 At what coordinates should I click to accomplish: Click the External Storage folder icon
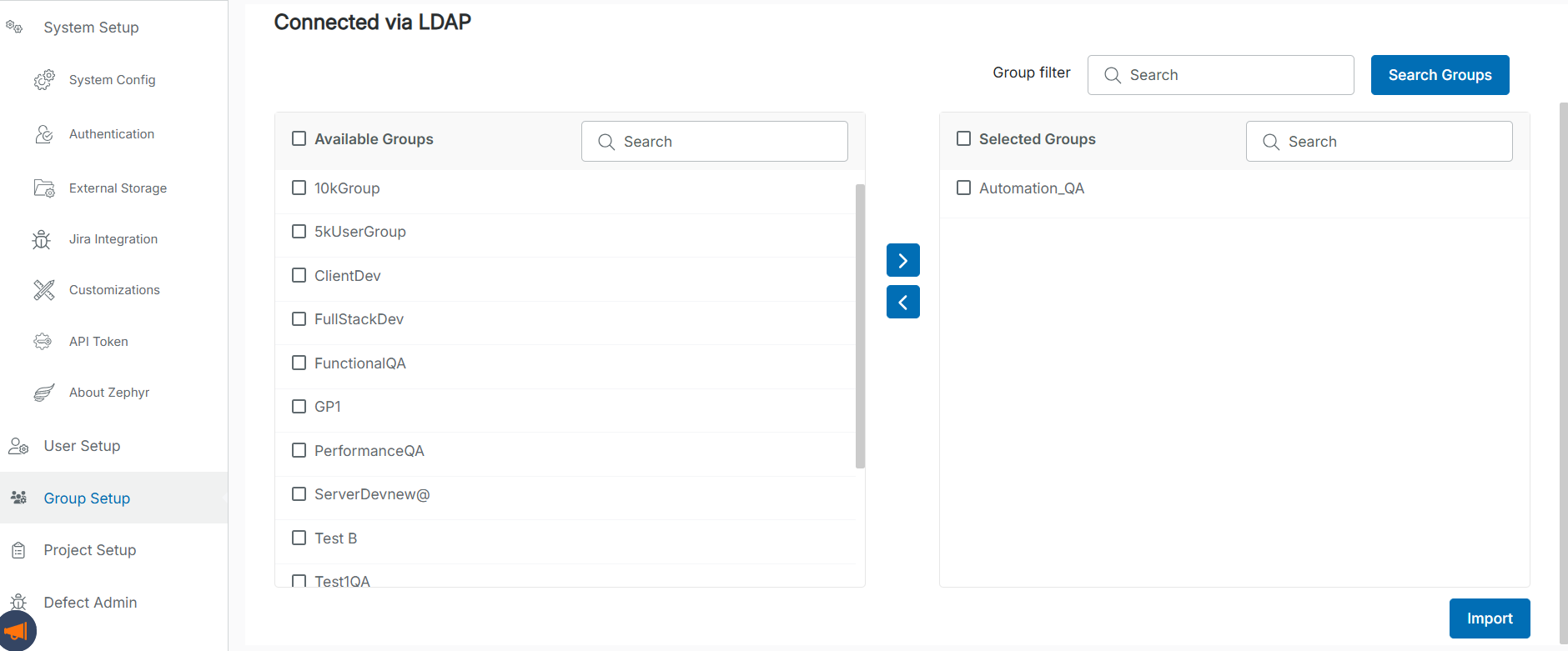pos(44,188)
